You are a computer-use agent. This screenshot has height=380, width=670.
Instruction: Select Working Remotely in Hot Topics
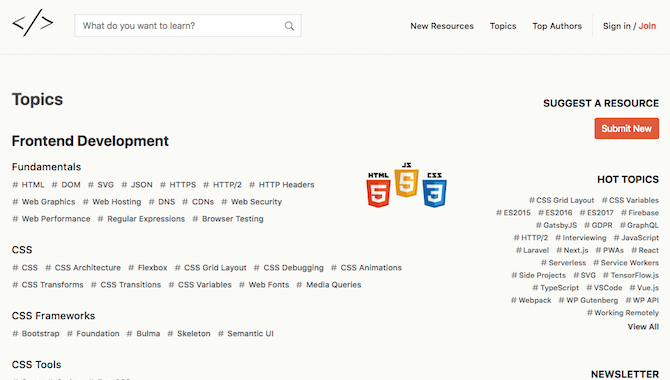click(623, 312)
